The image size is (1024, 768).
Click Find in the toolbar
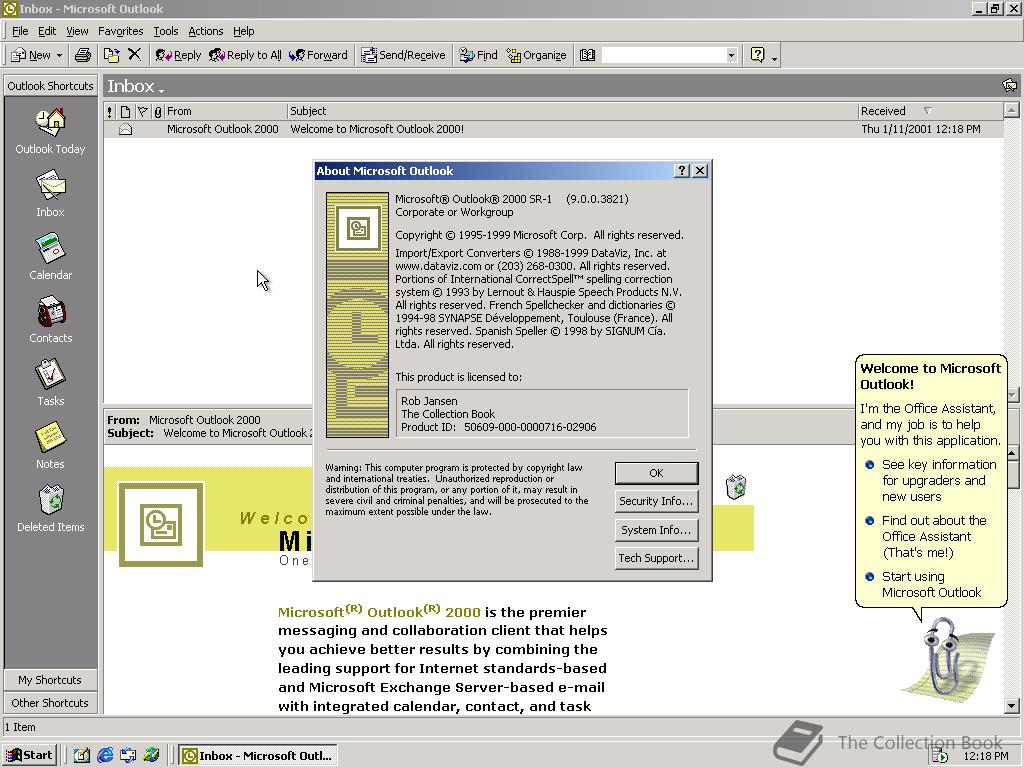click(479, 55)
